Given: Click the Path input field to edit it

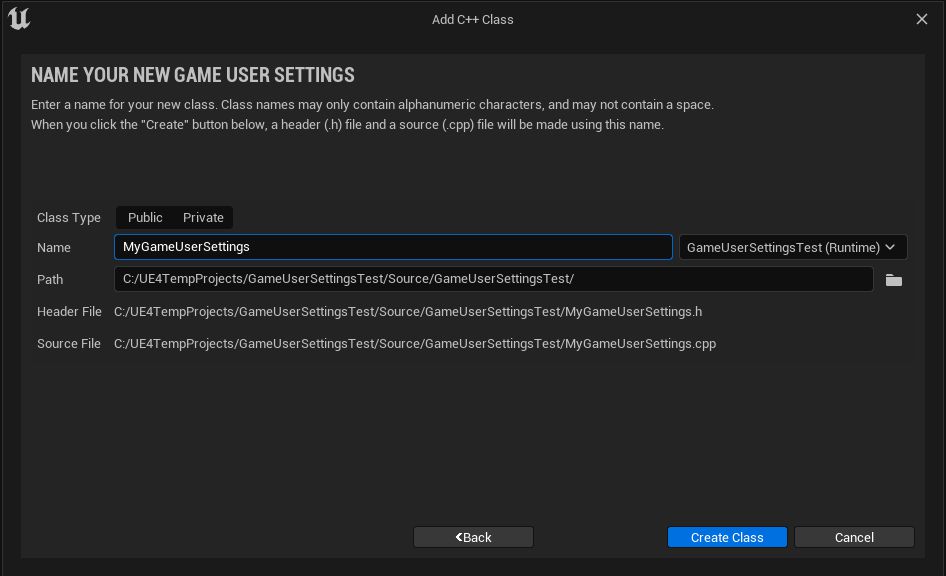Looking at the screenshot, I should [494, 279].
